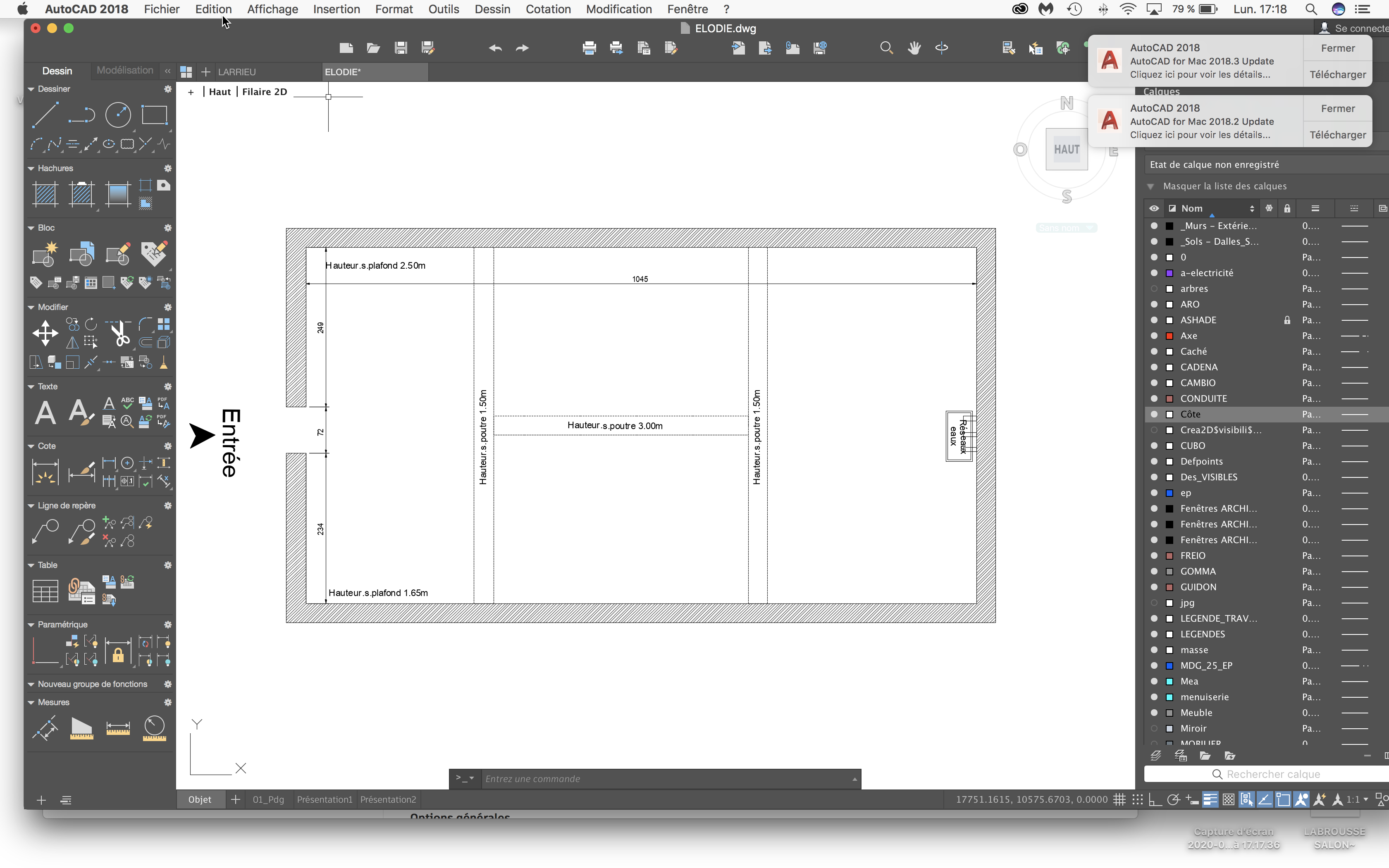
Task: Click the Zoom magnifier toolbar icon
Action: (885, 48)
